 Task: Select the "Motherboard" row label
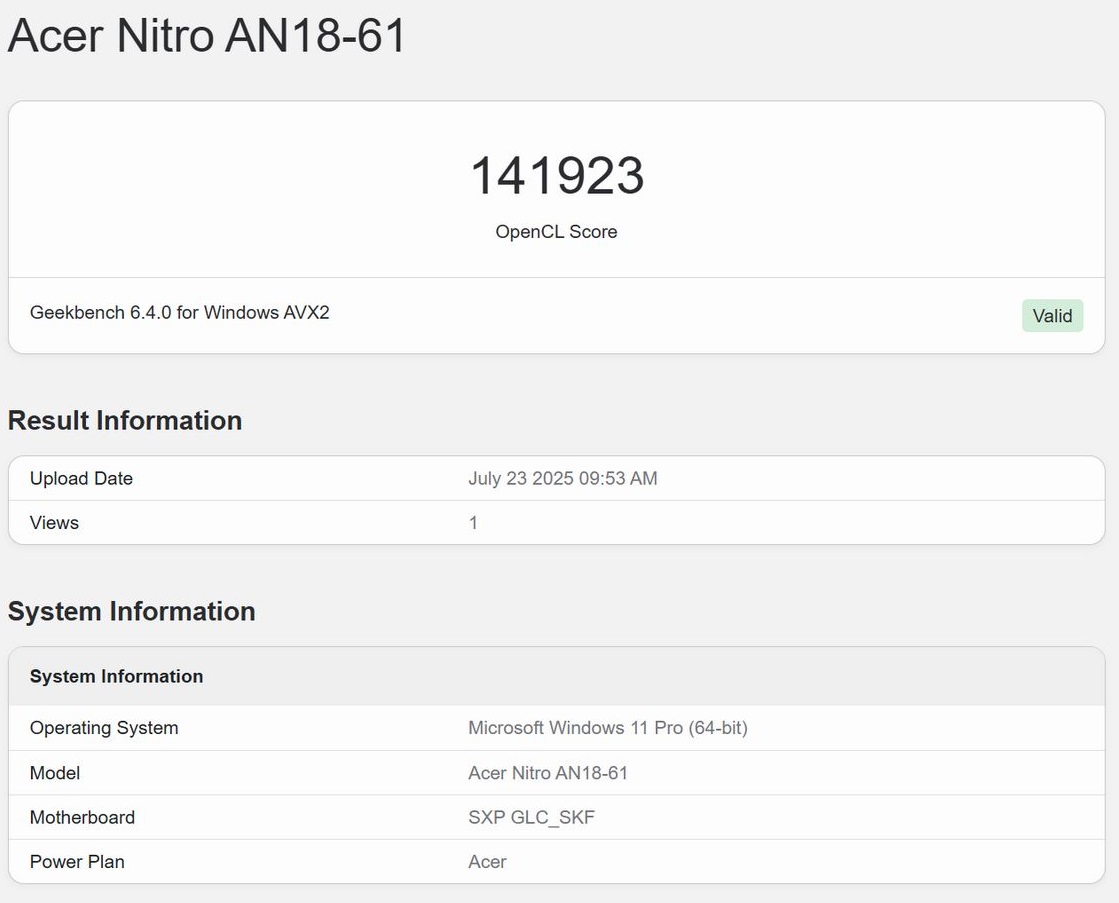pyautogui.click(x=82, y=817)
